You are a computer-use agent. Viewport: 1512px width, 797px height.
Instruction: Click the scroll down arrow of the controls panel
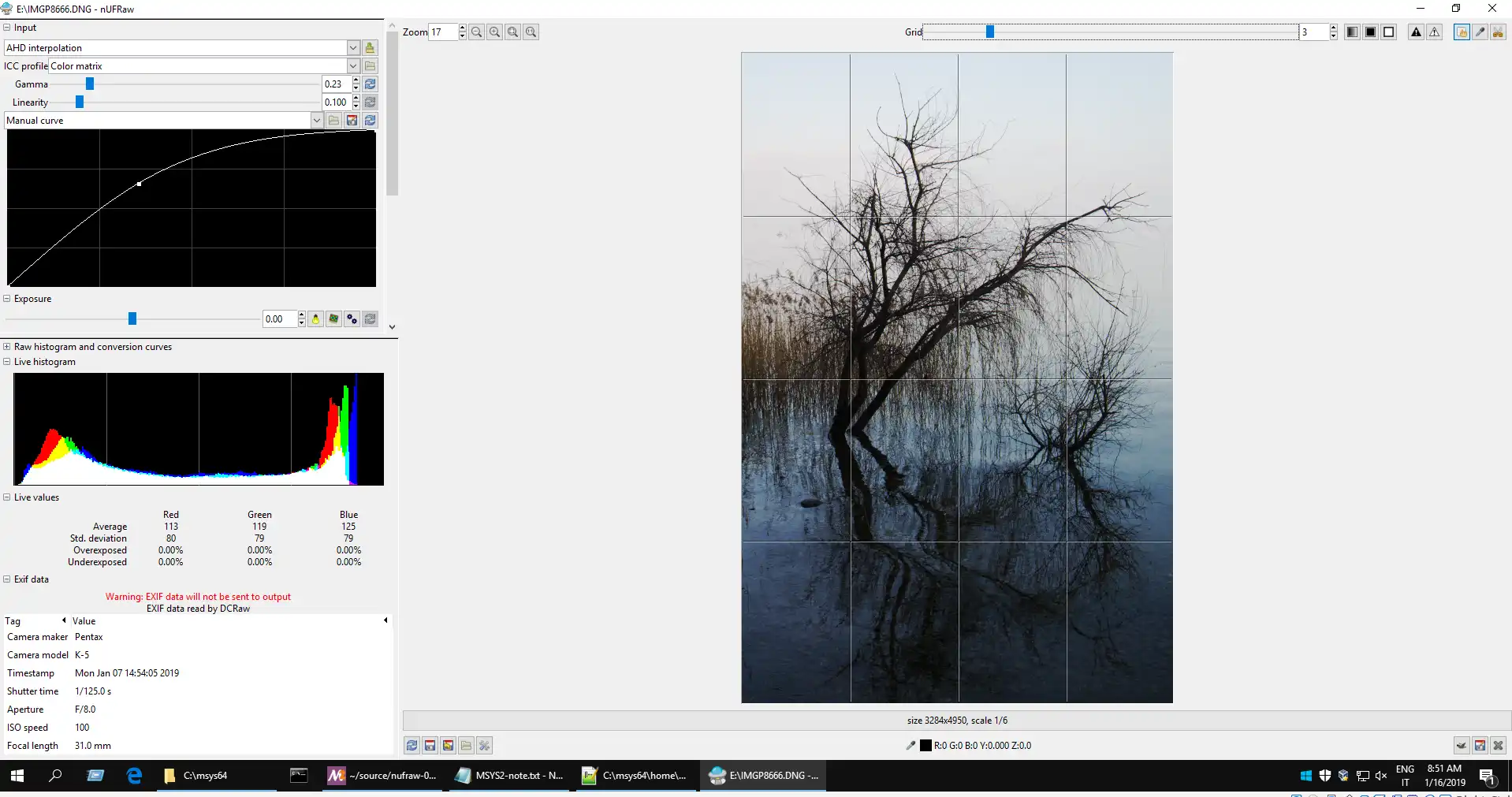[392, 327]
